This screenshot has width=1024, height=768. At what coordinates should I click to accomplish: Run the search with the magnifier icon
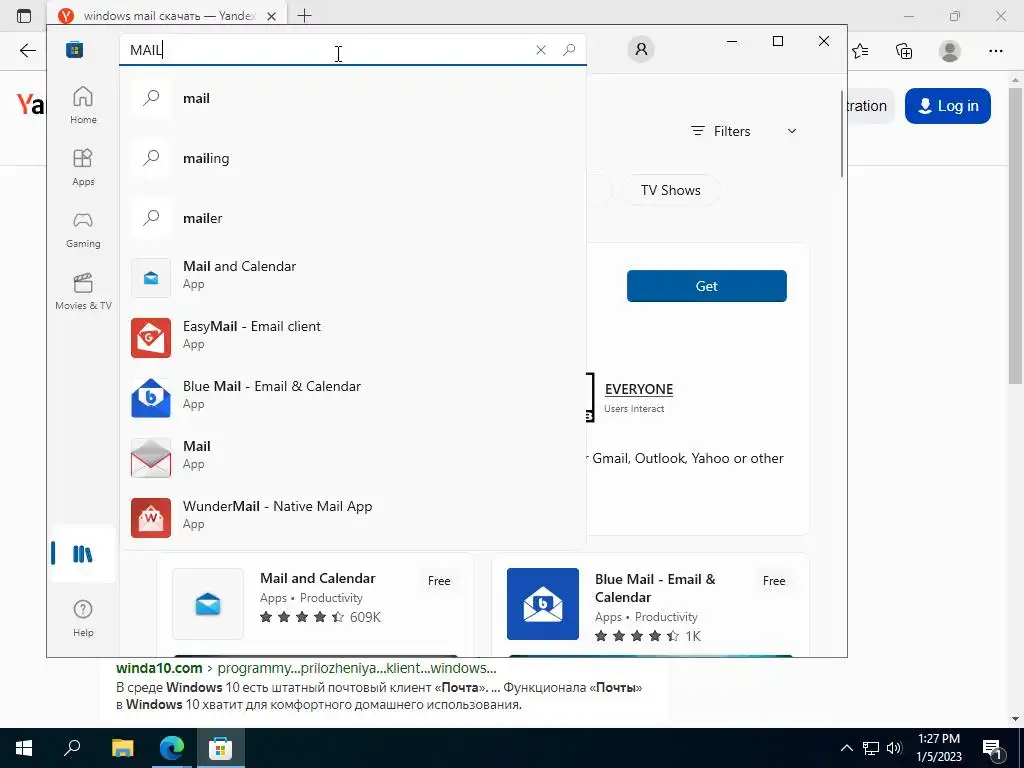[569, 50]
